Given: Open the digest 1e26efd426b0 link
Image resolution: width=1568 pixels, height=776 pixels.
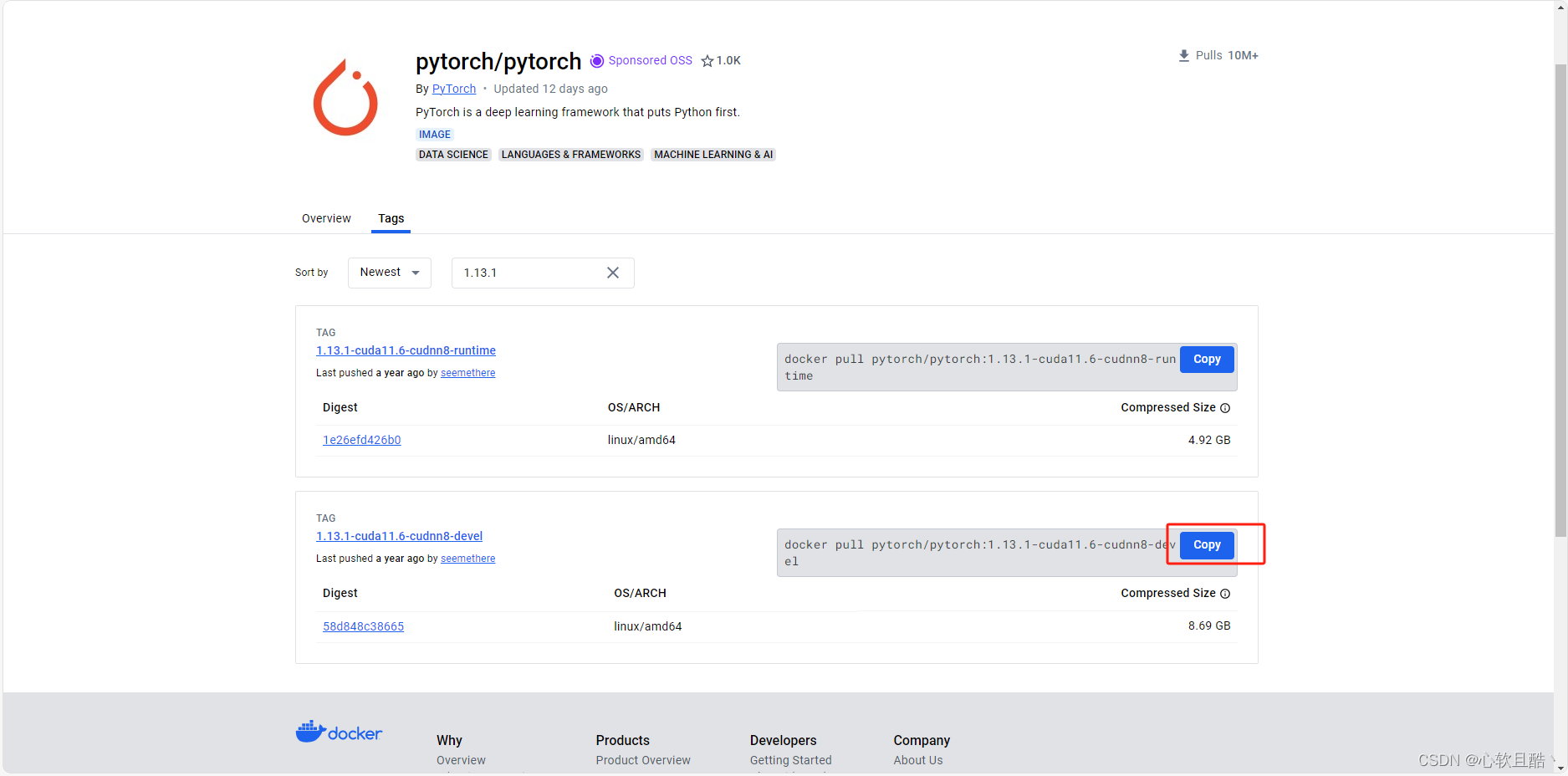Looking at the screenshot, I should (x=361, y=439).
